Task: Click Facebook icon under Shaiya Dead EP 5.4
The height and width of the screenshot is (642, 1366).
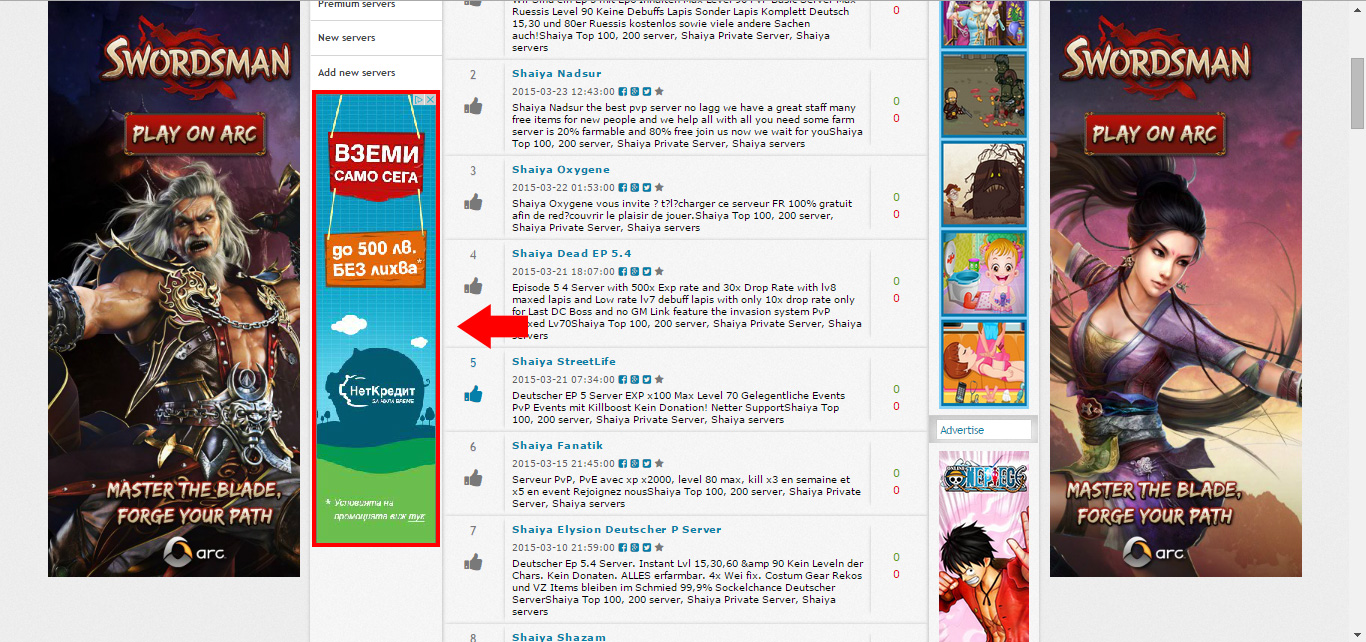Action: point(623,271)
